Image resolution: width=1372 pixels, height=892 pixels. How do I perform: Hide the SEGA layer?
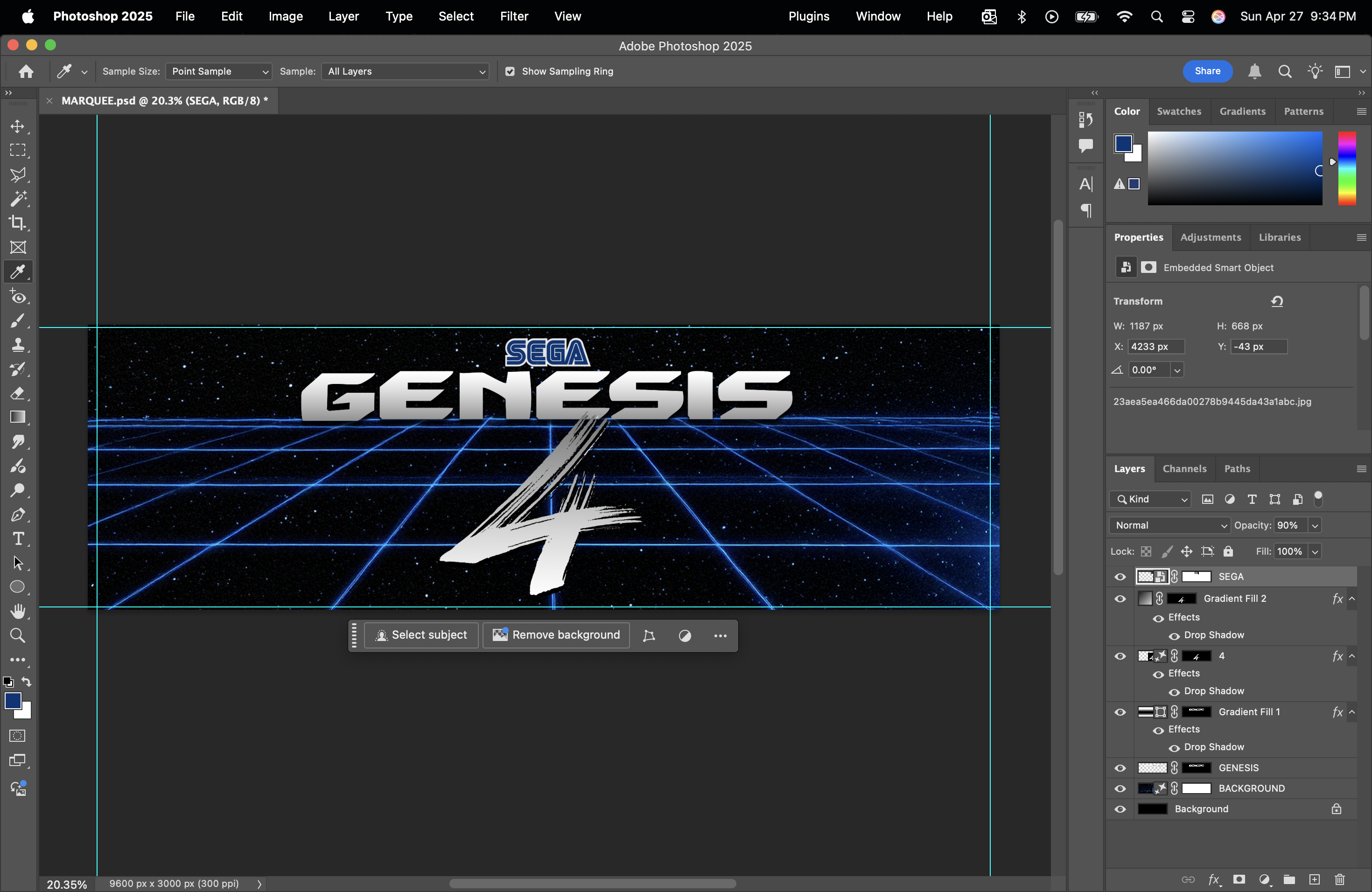1120,577
